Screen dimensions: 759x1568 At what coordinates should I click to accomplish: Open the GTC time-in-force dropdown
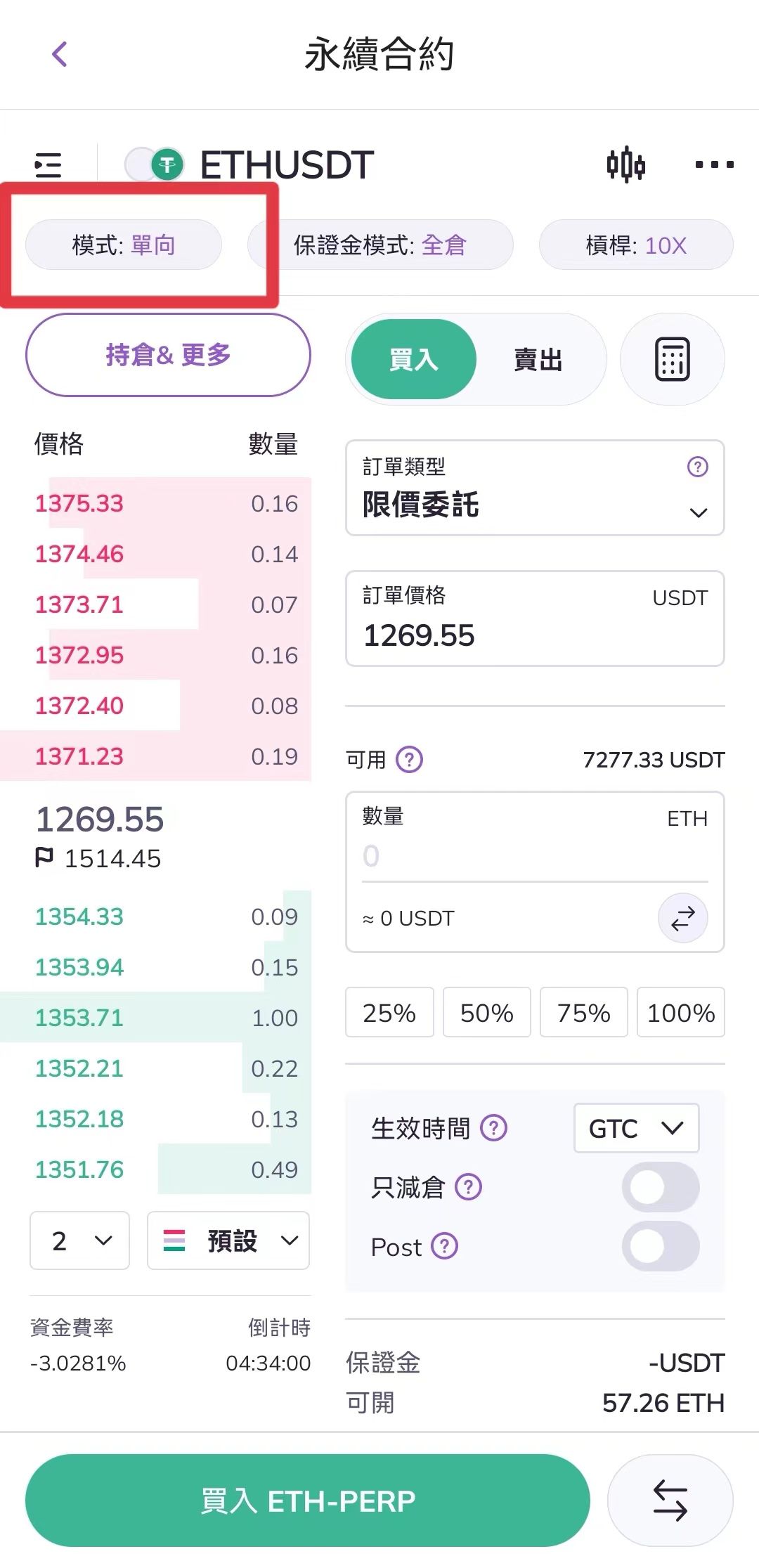636,1128
